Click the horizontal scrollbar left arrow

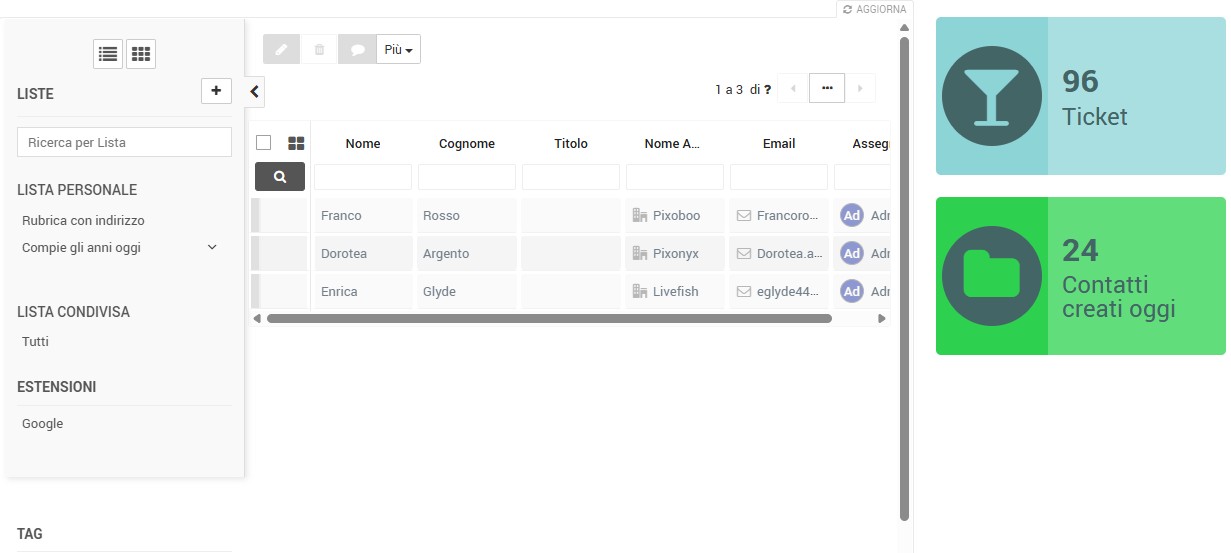pos(257,319)
